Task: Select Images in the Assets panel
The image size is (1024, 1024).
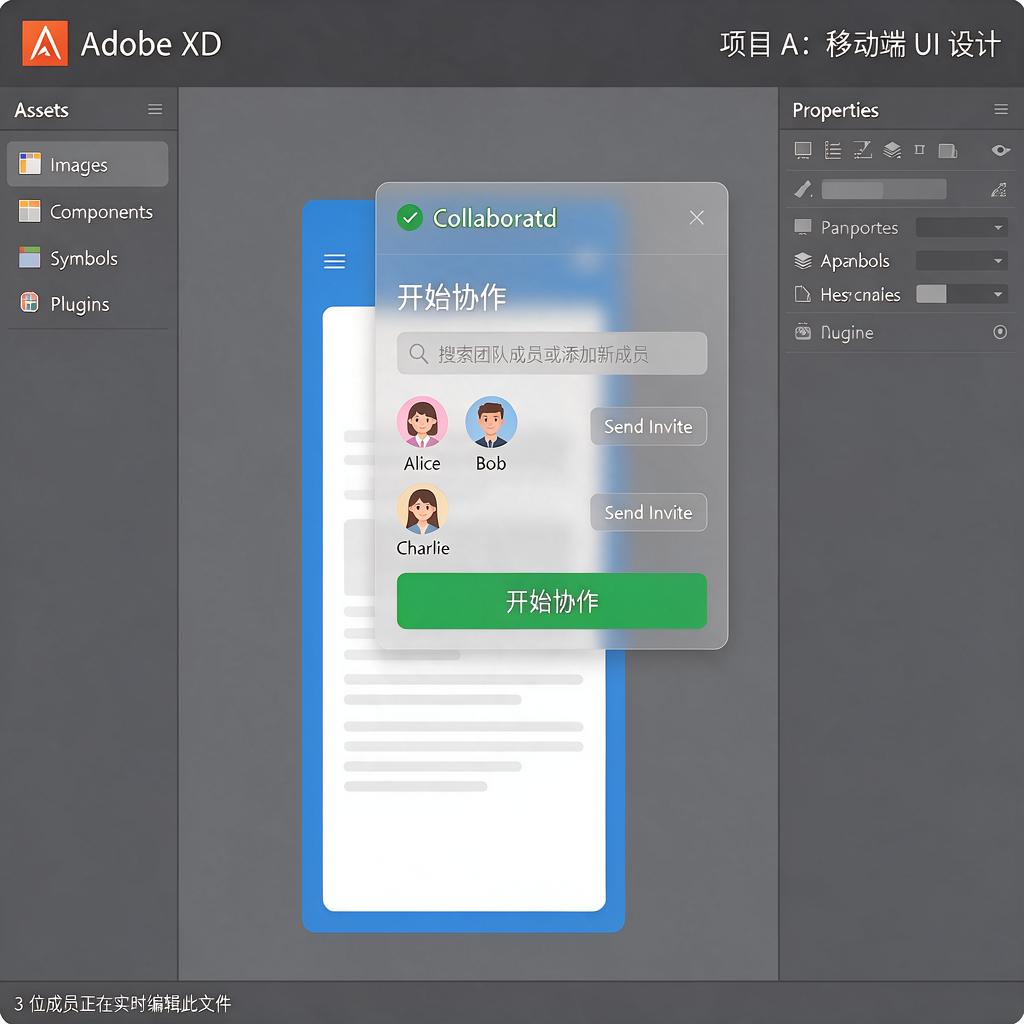Action: pos(88,165)
